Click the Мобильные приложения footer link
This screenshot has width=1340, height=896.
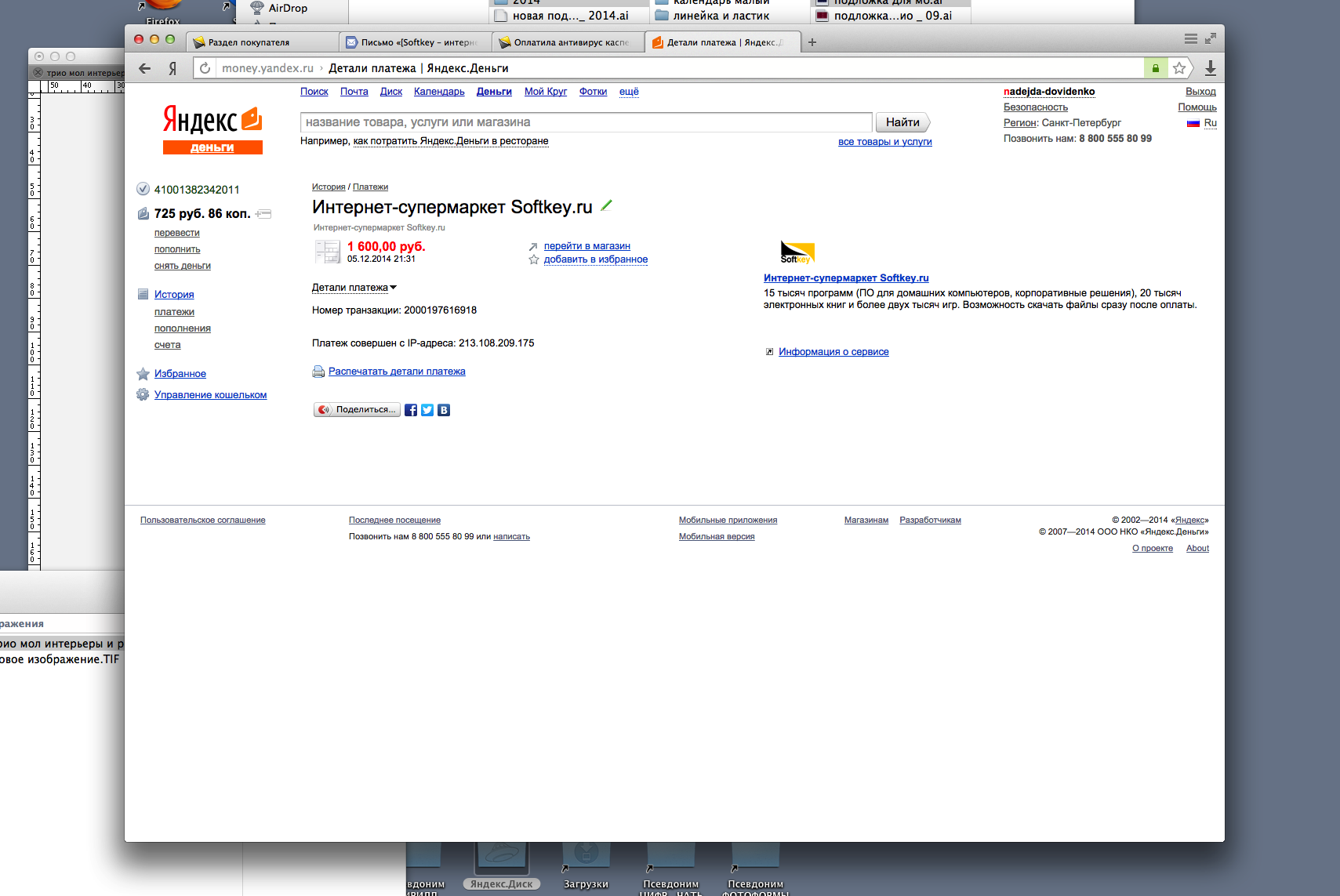point(728,521)
